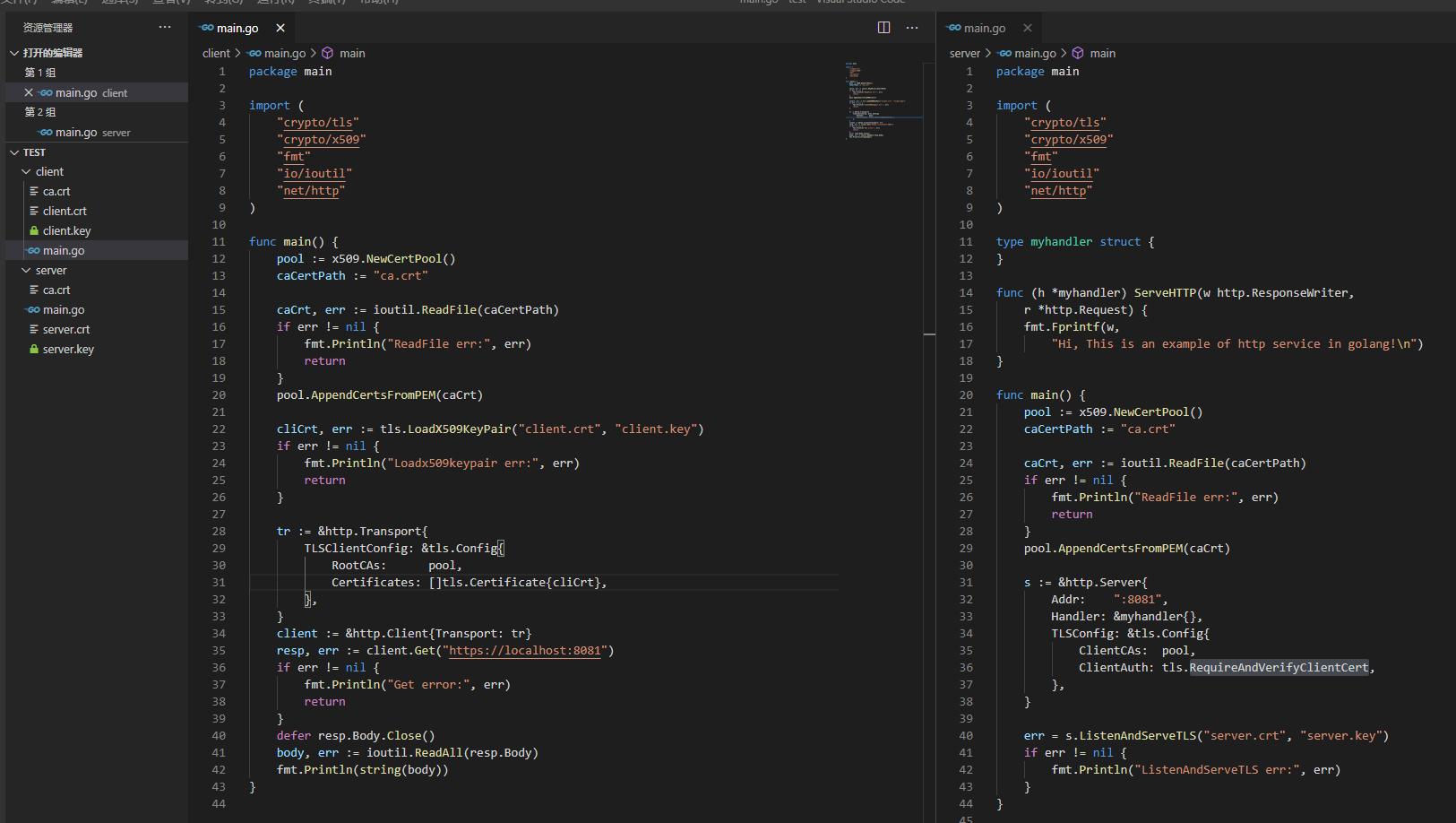Viewport: 1456px width, 823px height.
Task: Collapse the TEST workspace section
Action: click(x=14, y=152)
